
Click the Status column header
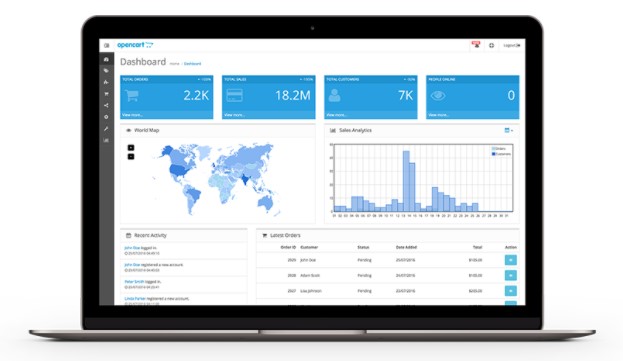[x=363, y=247]
